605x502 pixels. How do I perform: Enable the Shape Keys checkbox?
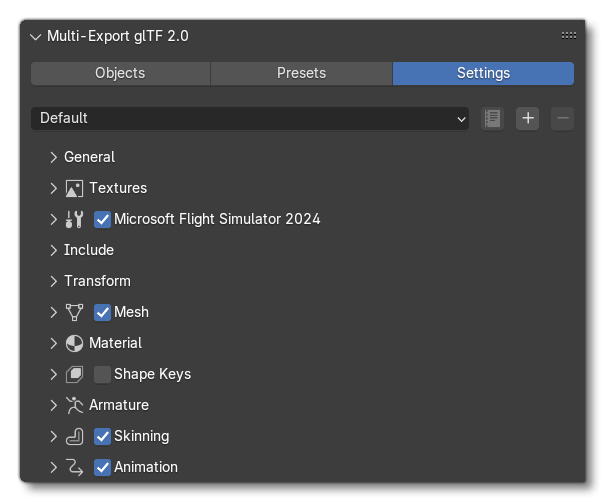102,375
